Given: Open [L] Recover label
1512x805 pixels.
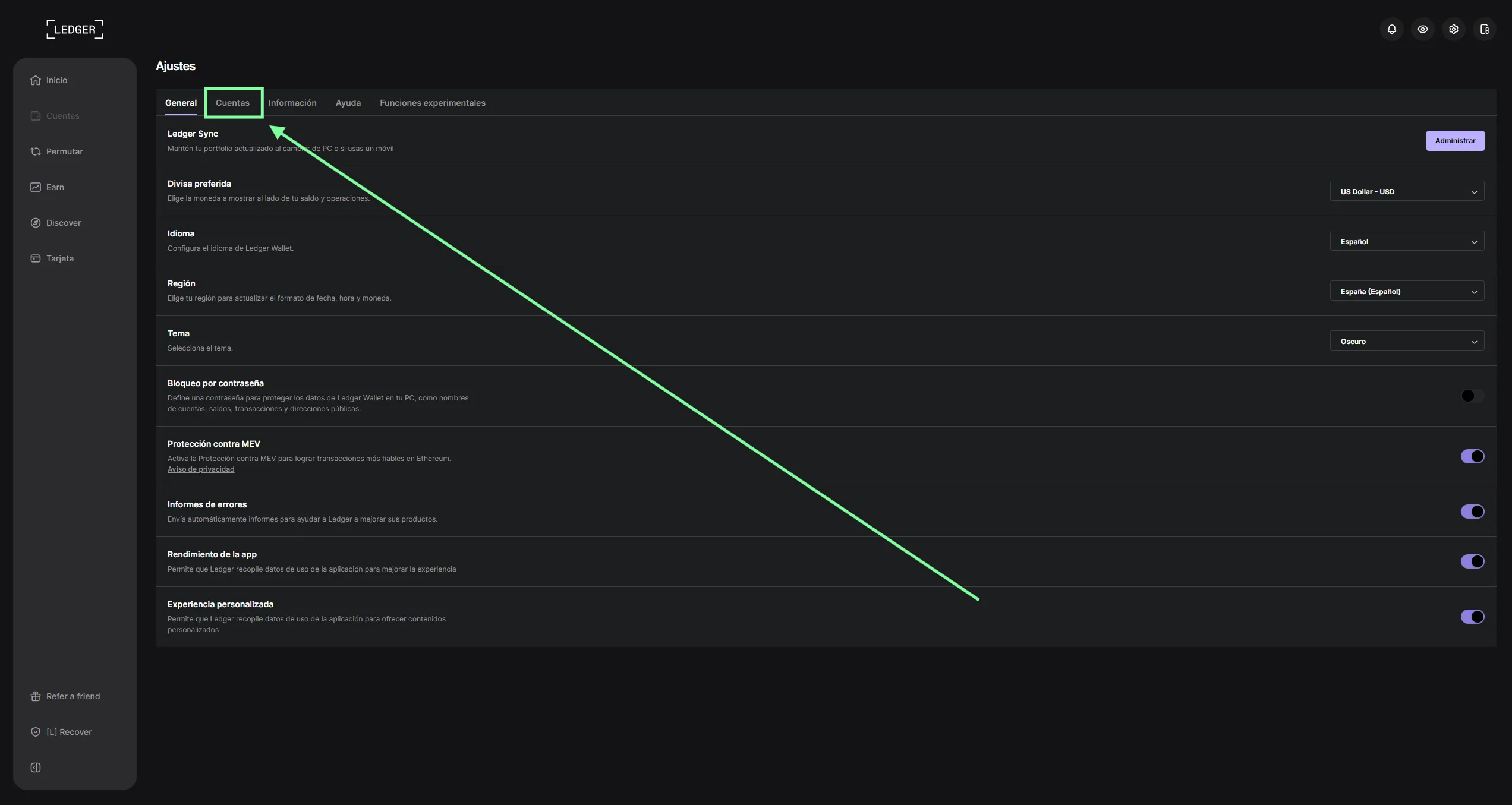Looking at the screenshot, I should coord(69,732).
